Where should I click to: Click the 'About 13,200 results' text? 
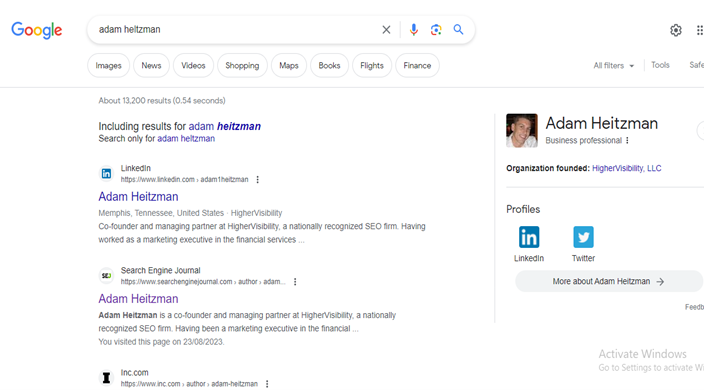tap(162, 101)
